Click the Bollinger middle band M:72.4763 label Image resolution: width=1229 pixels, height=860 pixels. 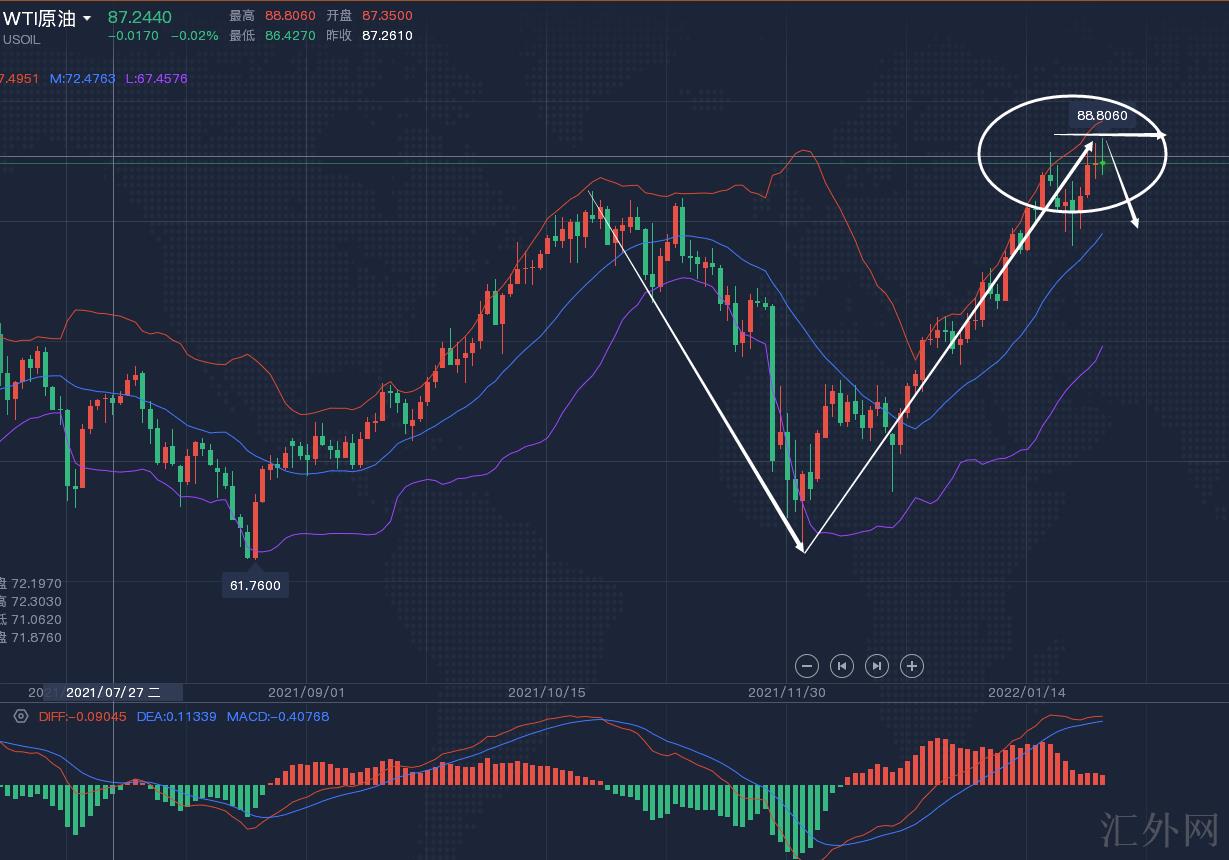pyautogui.click(x=82, y=78)
